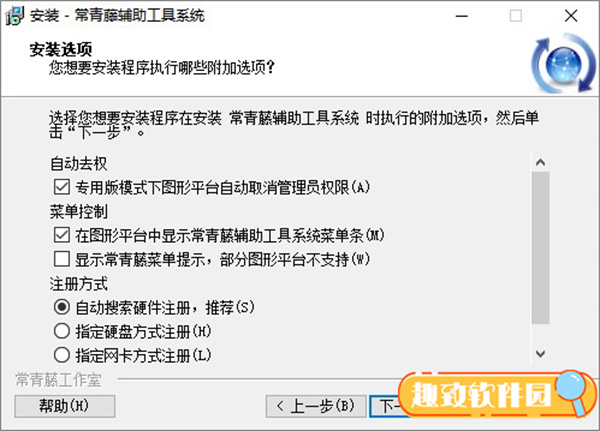The width and height of the screenshot is (600, 431).
Task: Uncheck 专用版模式下图形平台自动取消管理员权限 checkbox
Action: pyautogui.click(x=62, y=187)
